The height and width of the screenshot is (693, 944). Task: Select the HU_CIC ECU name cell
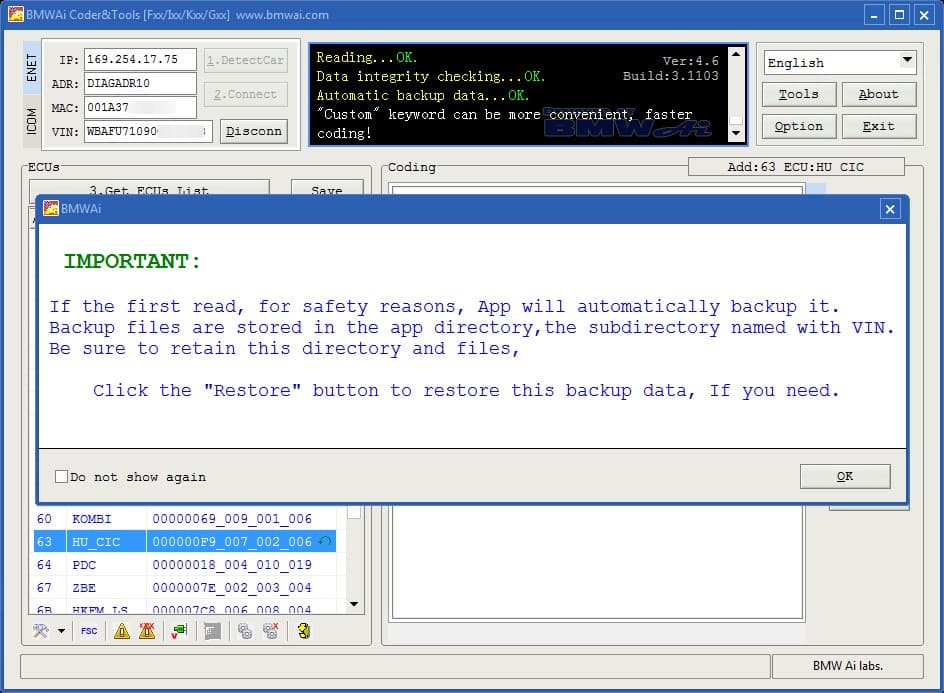106,541
